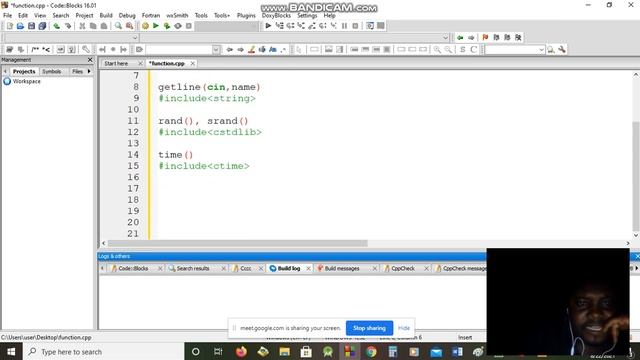
Task: Open the File menu
Action: [x=8, y=15]
